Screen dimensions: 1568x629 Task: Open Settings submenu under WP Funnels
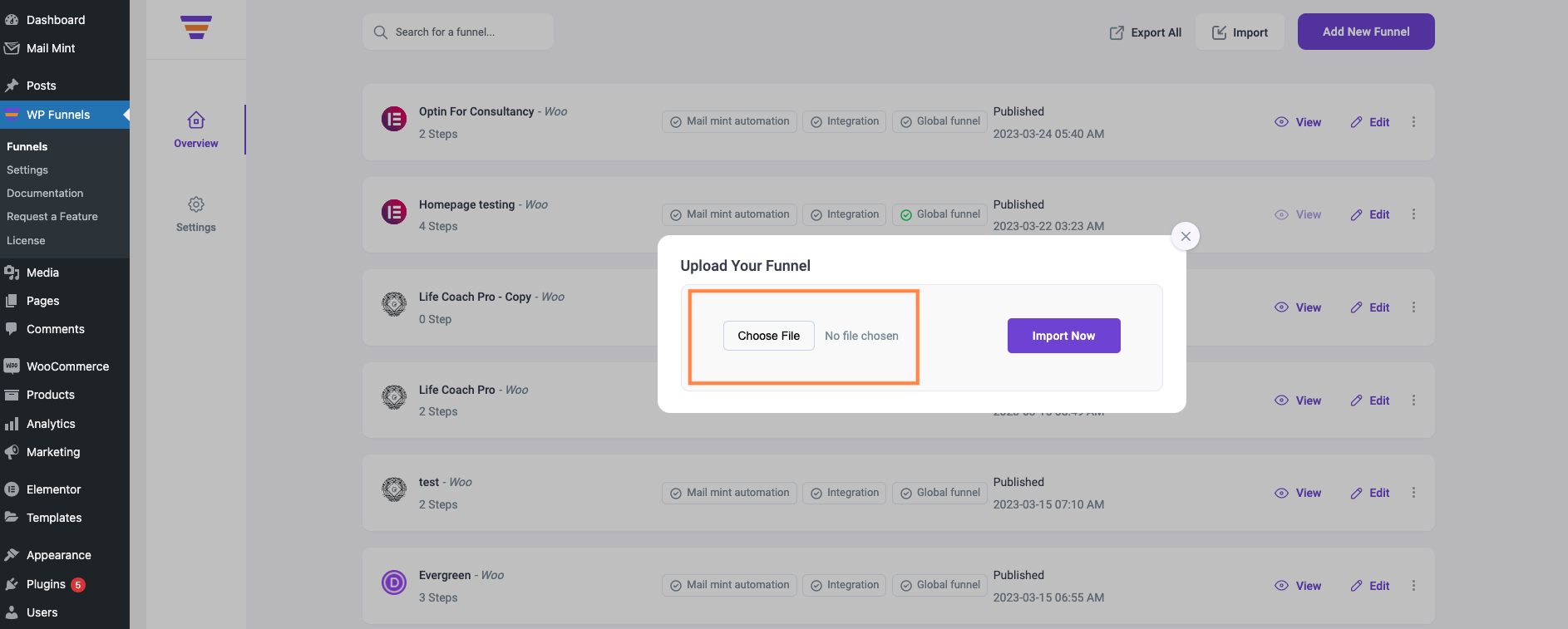[27, 170]
